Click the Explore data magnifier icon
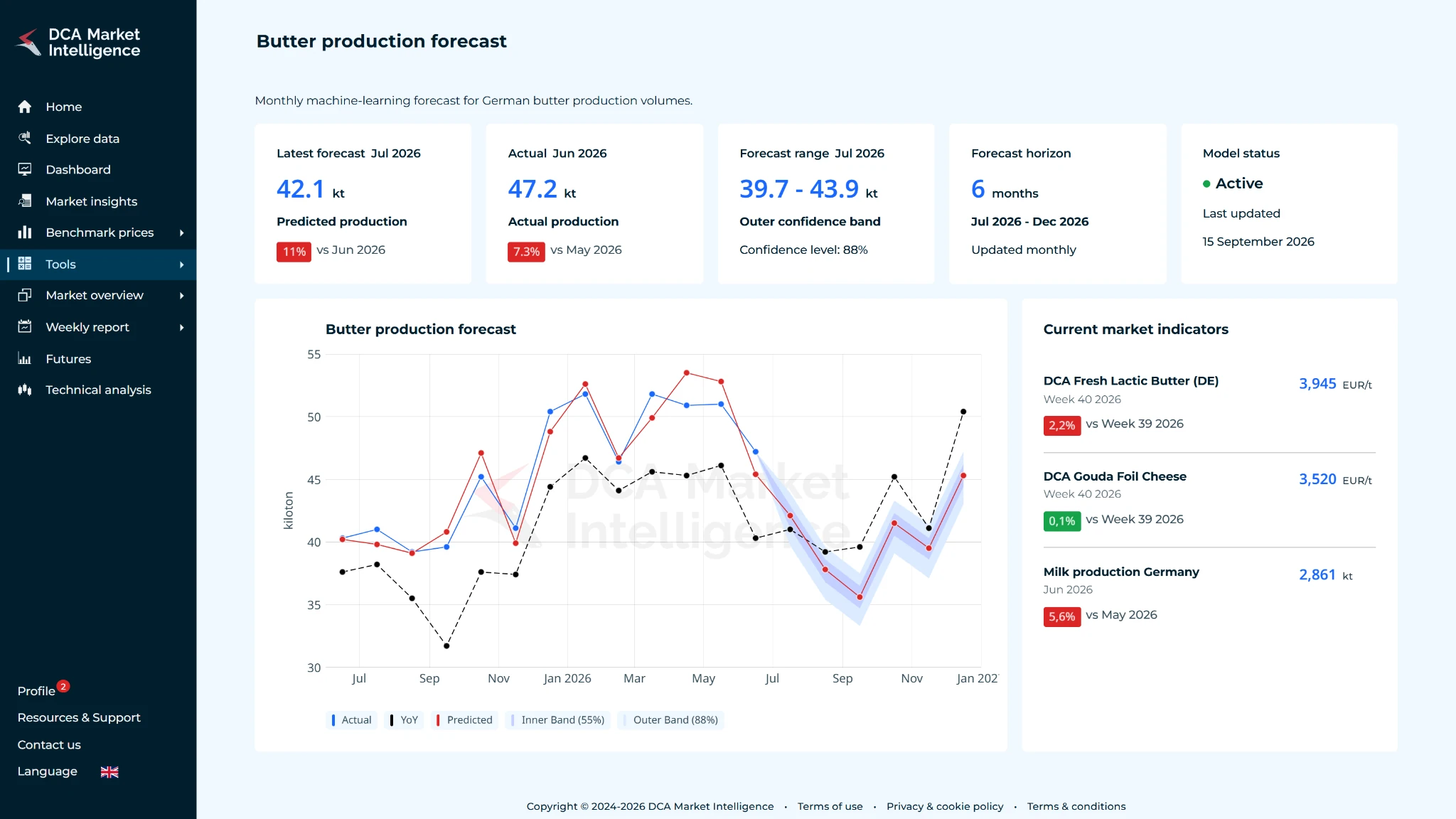The width and height of the screenshot is (1456, 819). [25, 138]
